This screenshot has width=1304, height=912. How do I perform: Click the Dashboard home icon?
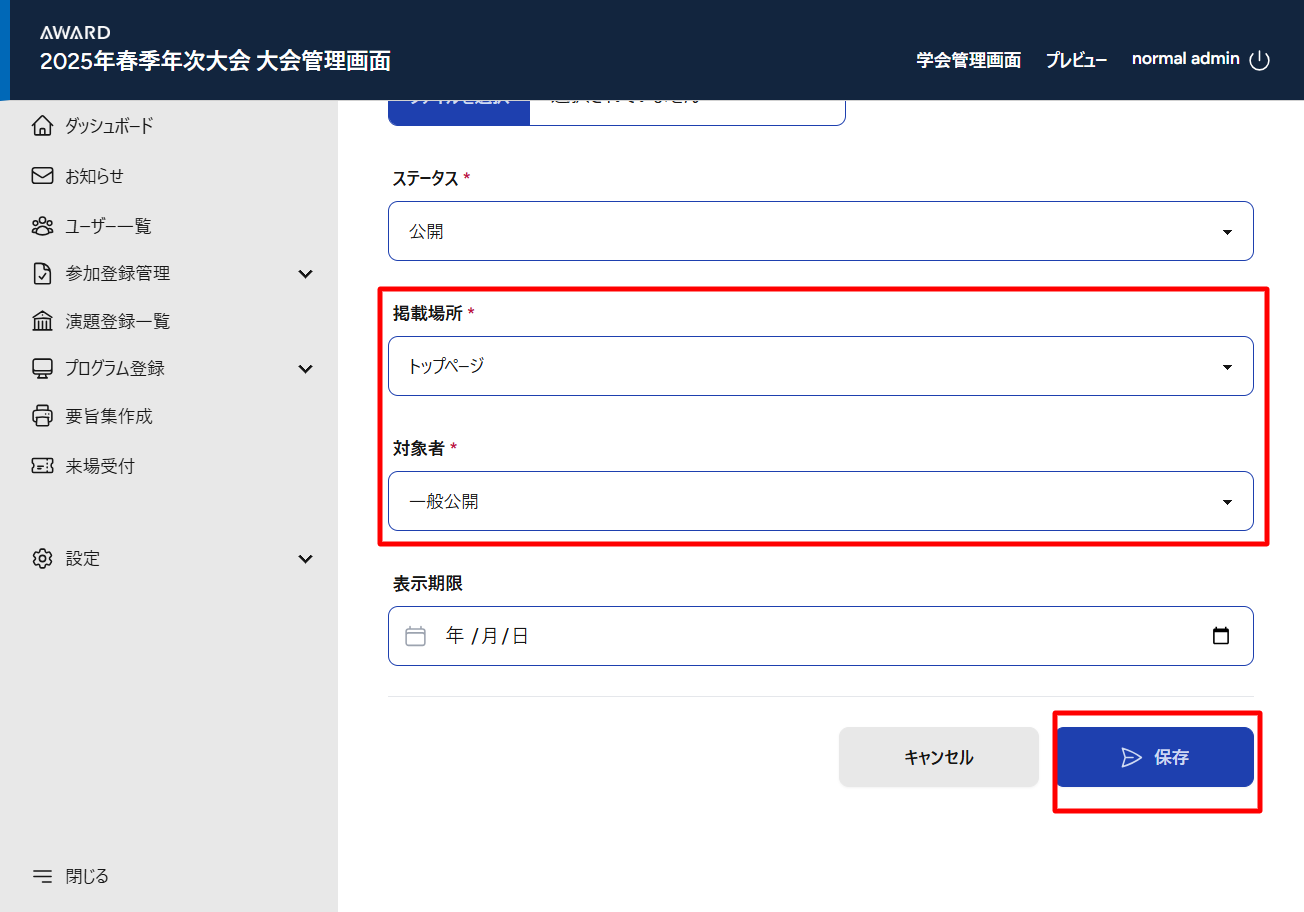tap(42, 126)
